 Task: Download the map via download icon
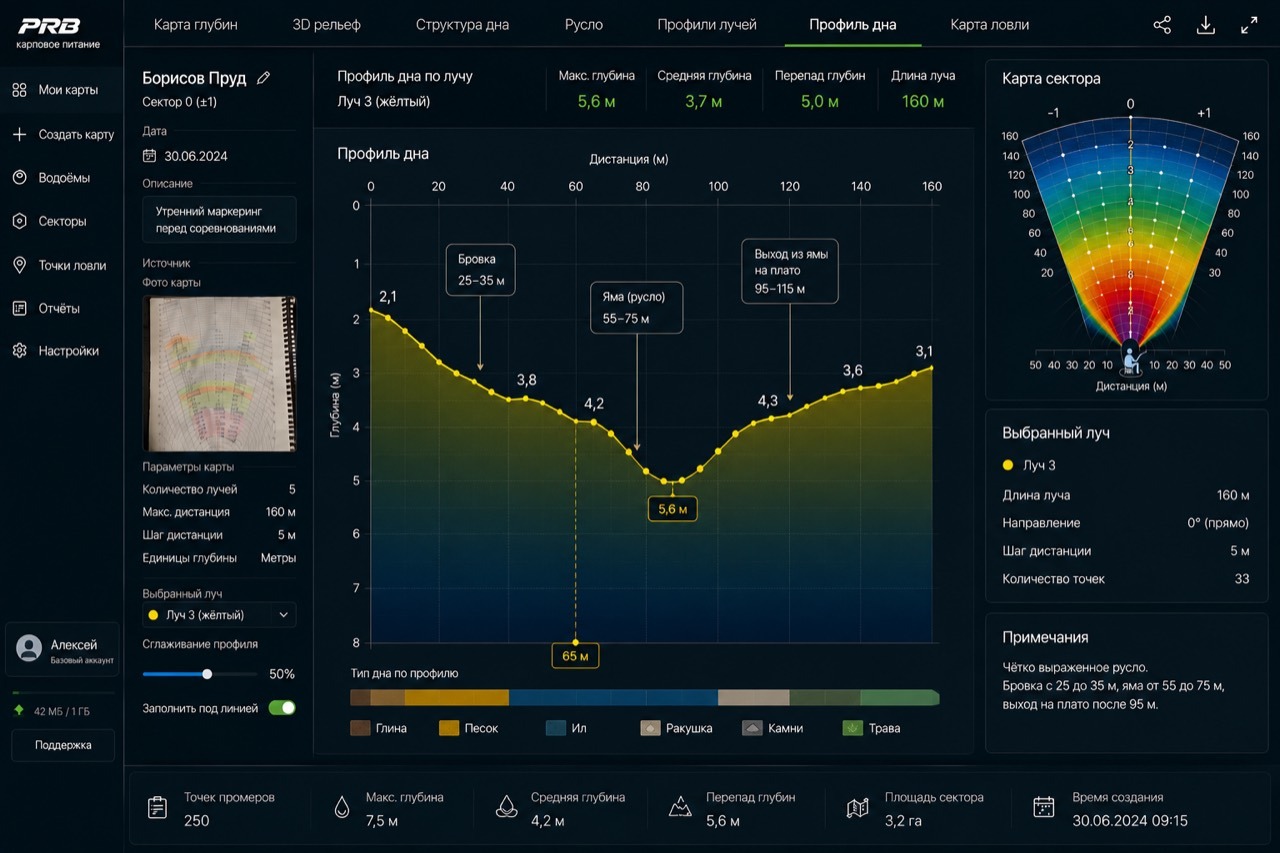1206,26
